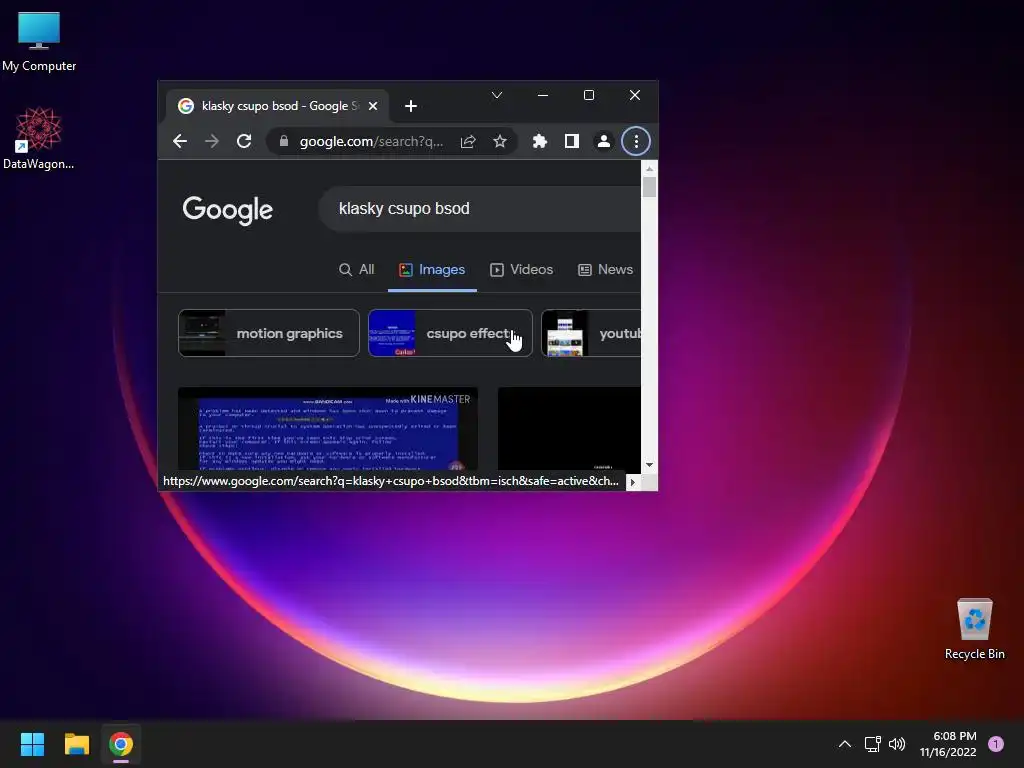Click the page scrollbar up arrow
The image size is (1024, 768).
point(649,169)
